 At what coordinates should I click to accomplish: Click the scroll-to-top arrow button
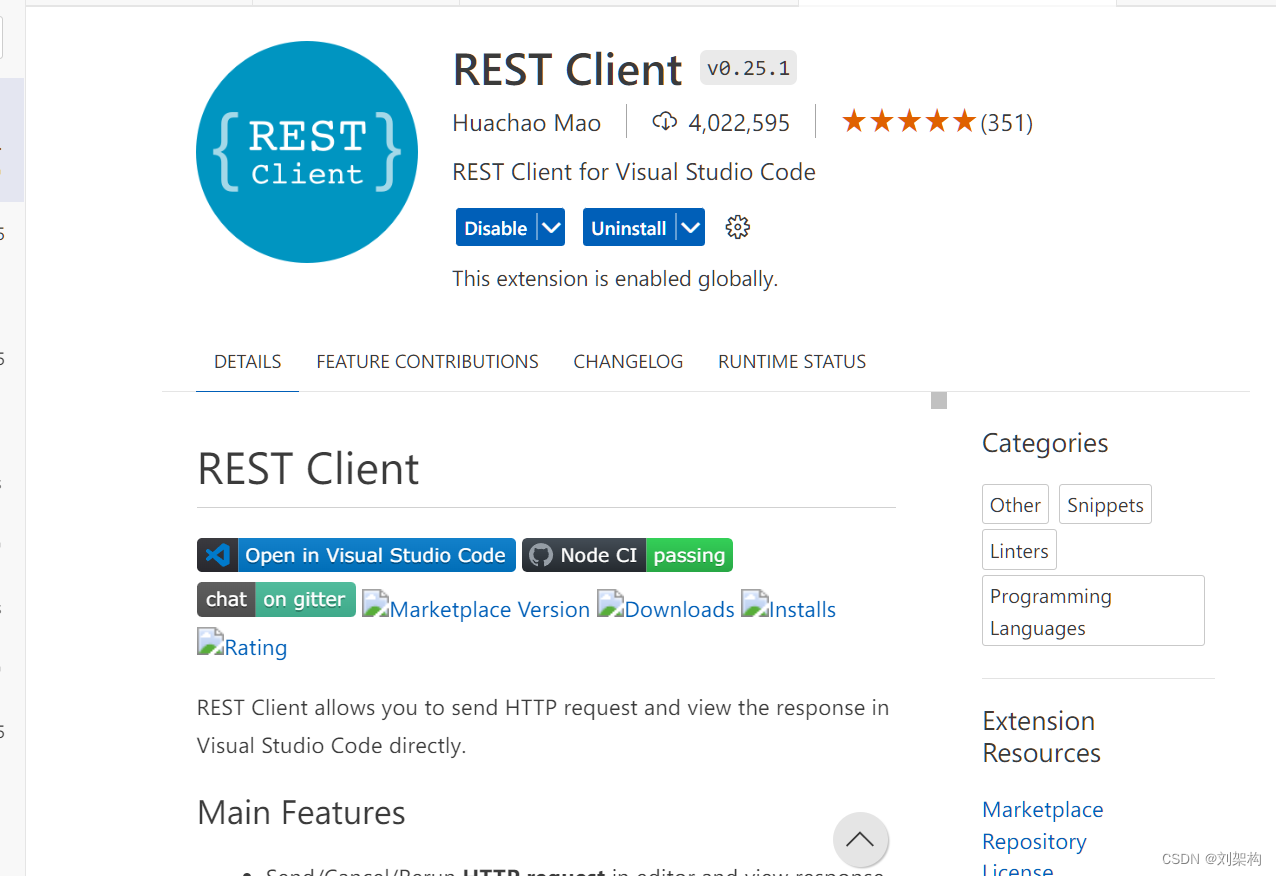(x=860, y=839)
